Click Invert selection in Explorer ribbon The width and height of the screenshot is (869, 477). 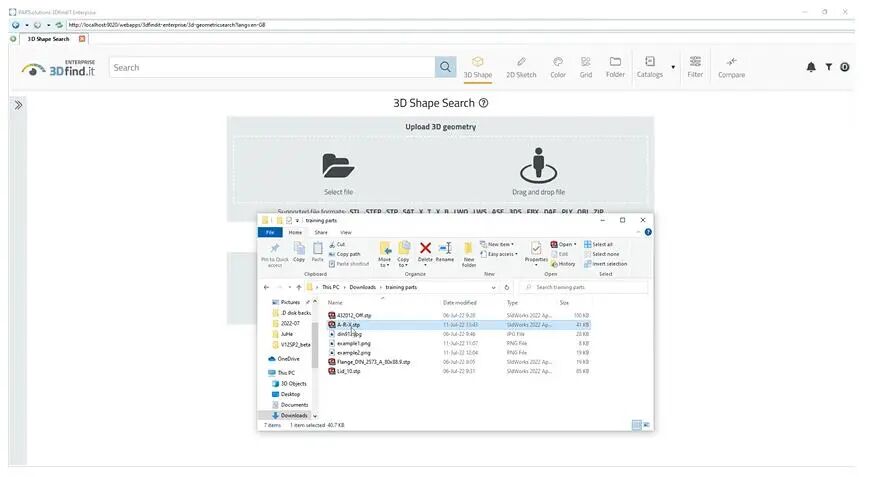606,264
